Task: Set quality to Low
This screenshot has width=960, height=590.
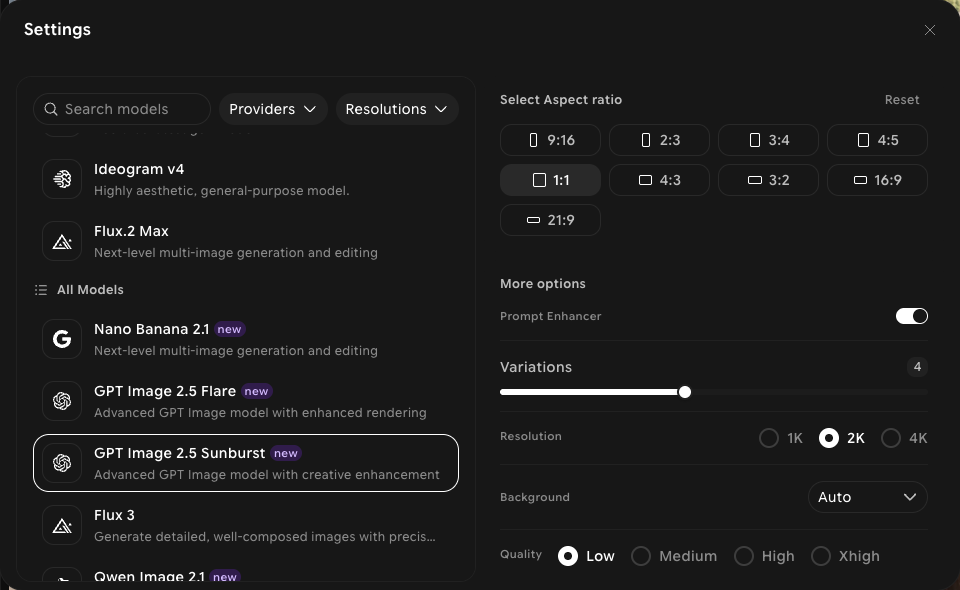Action: click(x=568, y=556)
